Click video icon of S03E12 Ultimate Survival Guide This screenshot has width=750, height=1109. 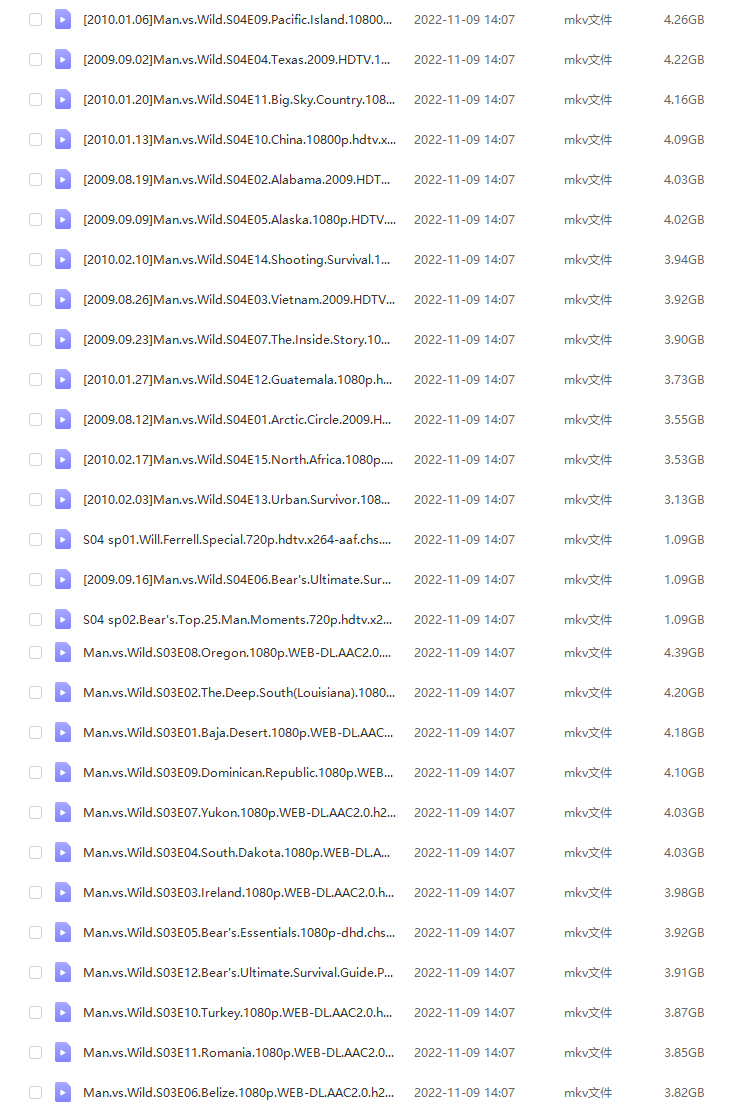[63, 972]
